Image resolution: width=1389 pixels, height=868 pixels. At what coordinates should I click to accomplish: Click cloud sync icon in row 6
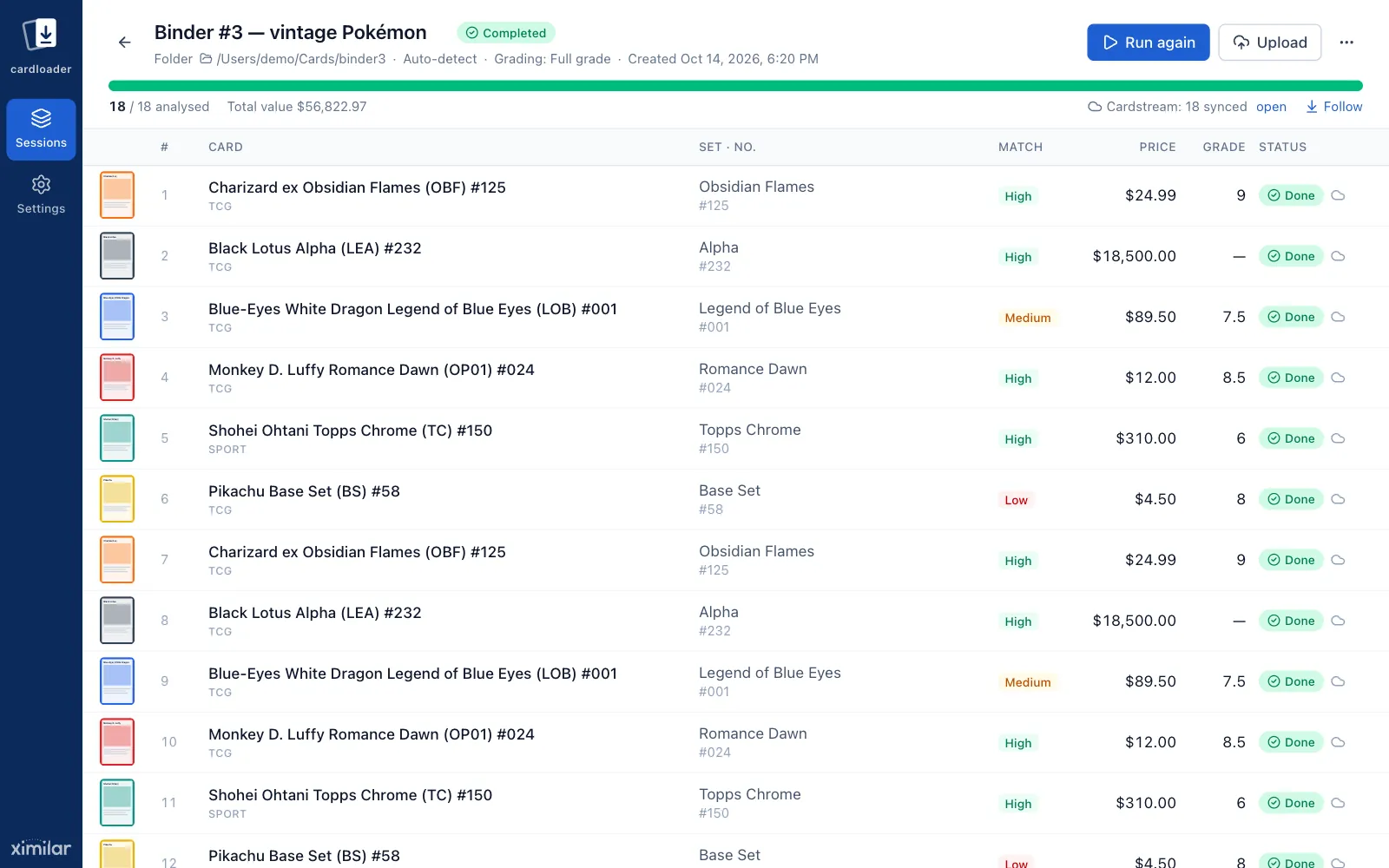pos(1338,499)
